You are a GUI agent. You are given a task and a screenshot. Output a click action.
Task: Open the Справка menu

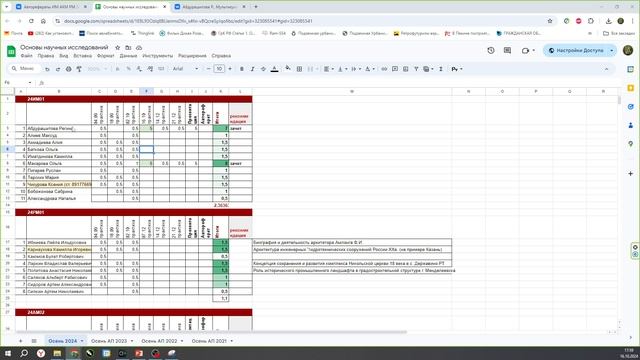pyautogui.click(x=221, y=56)
